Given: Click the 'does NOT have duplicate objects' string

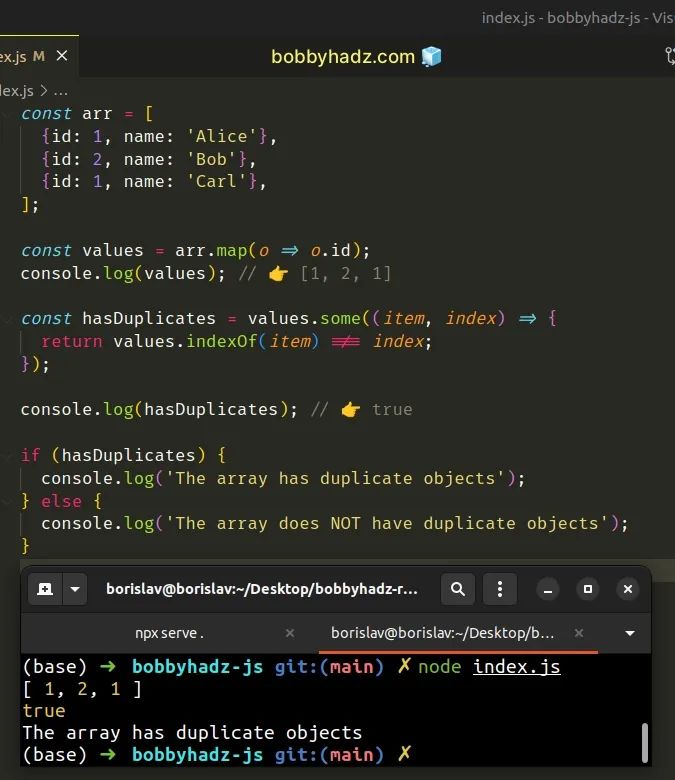Looking at the screenshot, I should tap(443, 524).
